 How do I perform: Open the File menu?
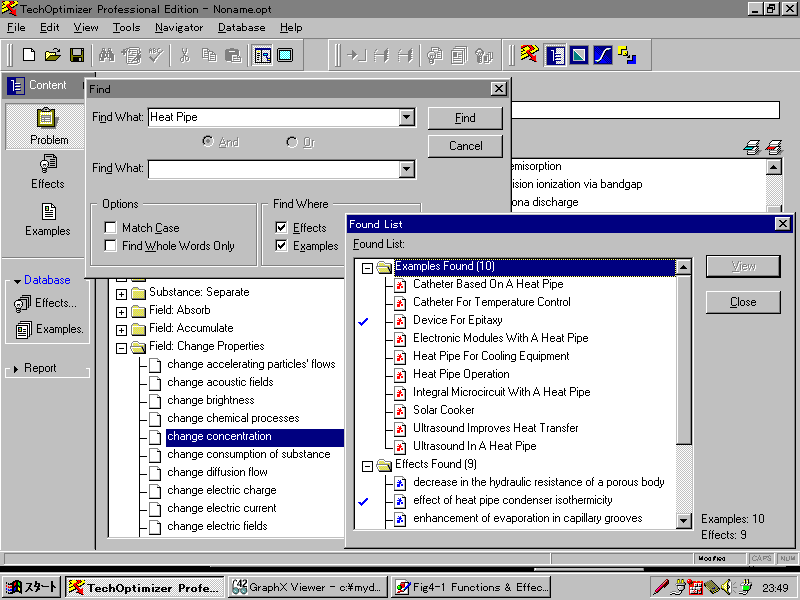[x=16, y=28]
